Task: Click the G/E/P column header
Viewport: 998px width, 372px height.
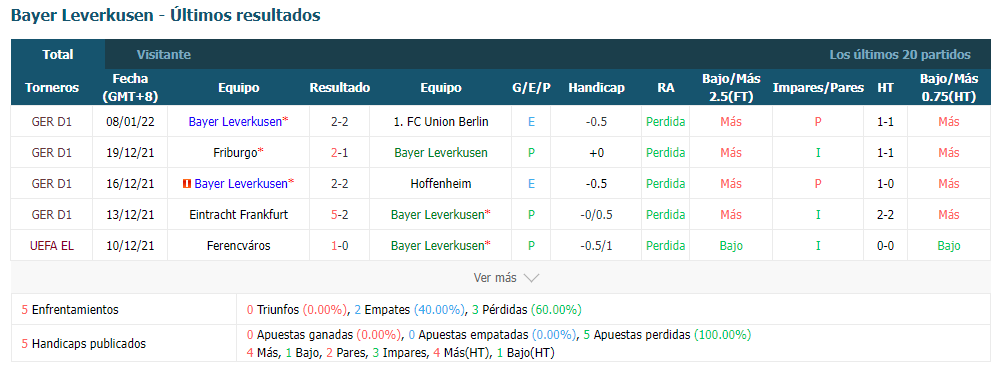Action: [531, 88]
